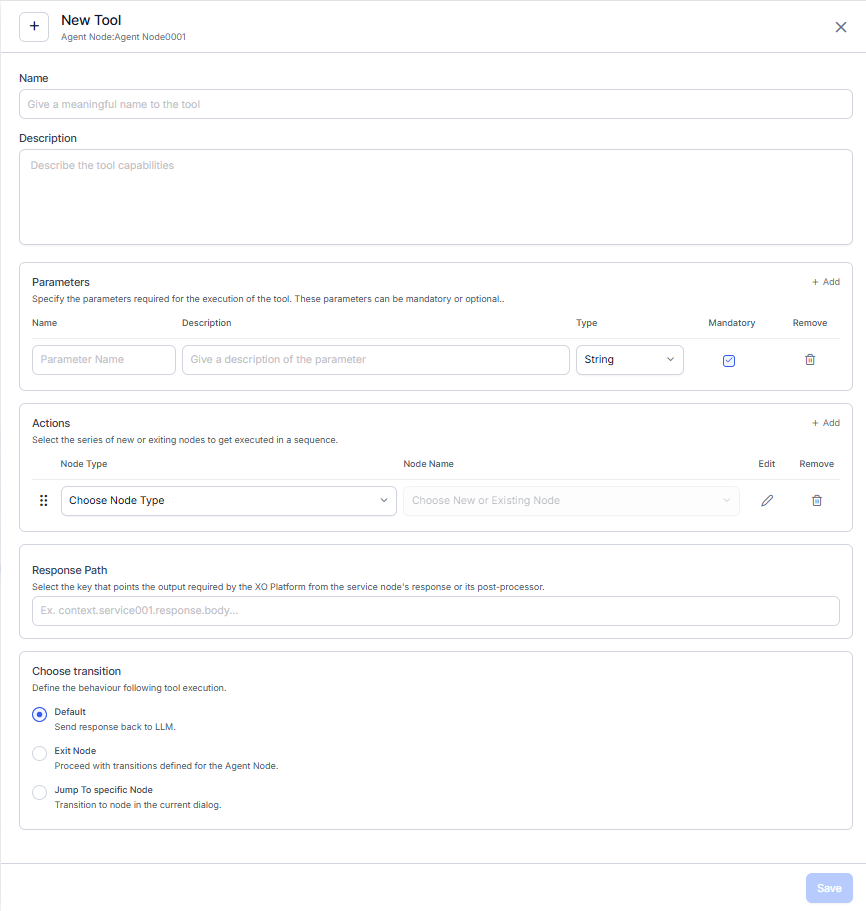This screenshot has height=911, width=866.
Task: Click the tool Name input field
Action: pyautogui.click(x=435, y=104)
